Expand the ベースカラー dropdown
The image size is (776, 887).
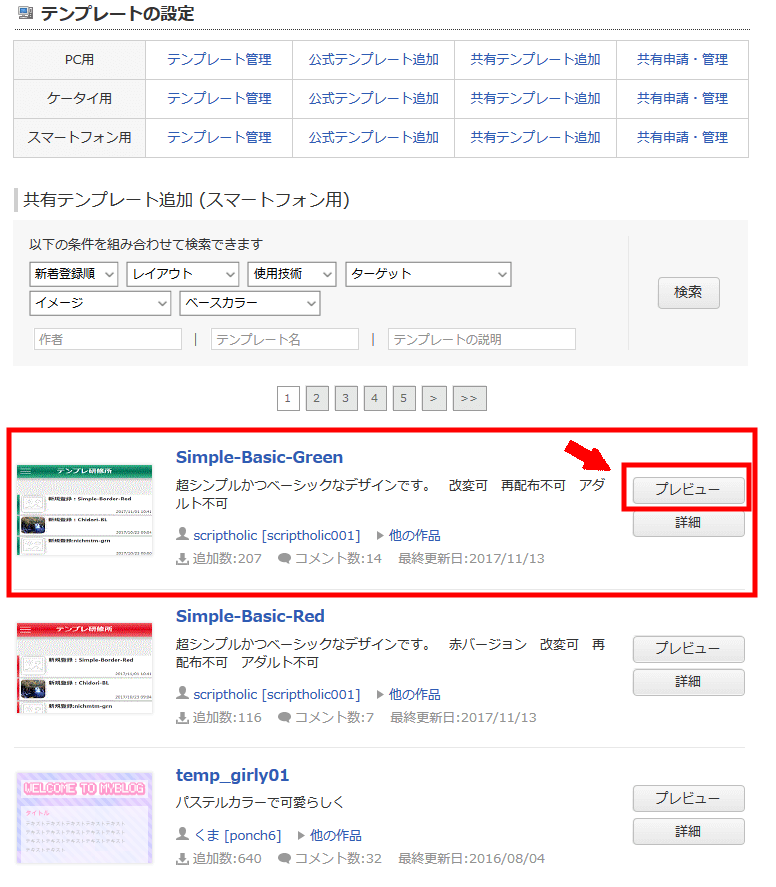[x=250, y=303]
